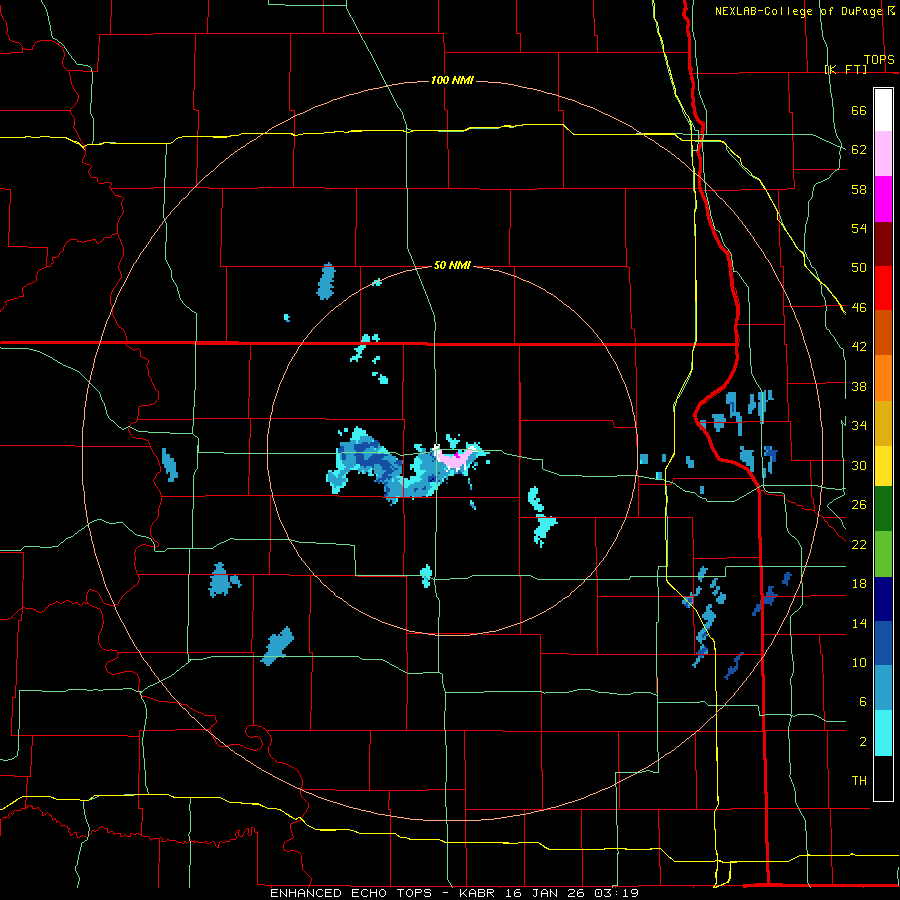
Task: Pick the white legend swatch beside 66
Action: [883, 110]
